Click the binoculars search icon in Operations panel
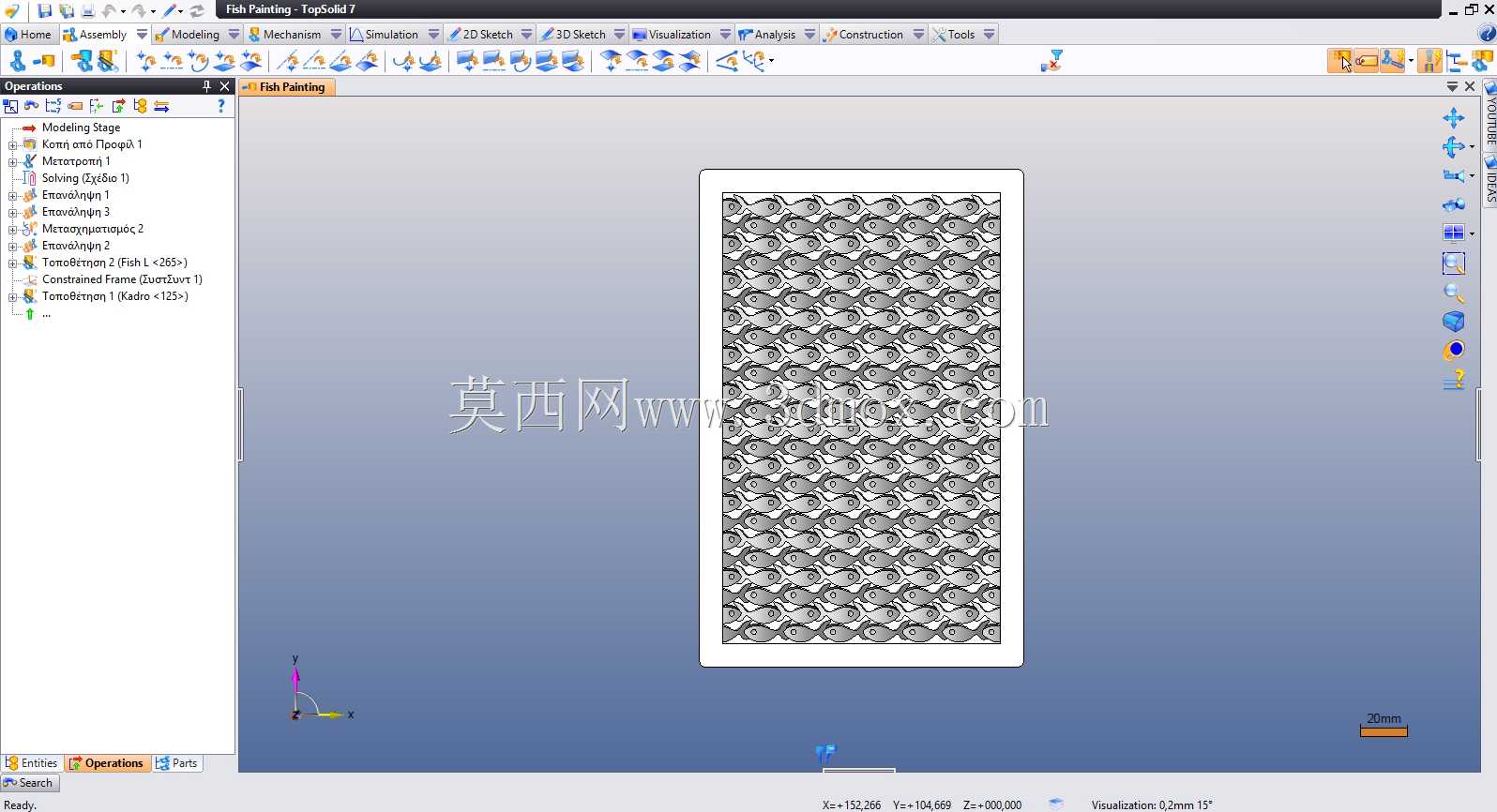 [32, 106]
